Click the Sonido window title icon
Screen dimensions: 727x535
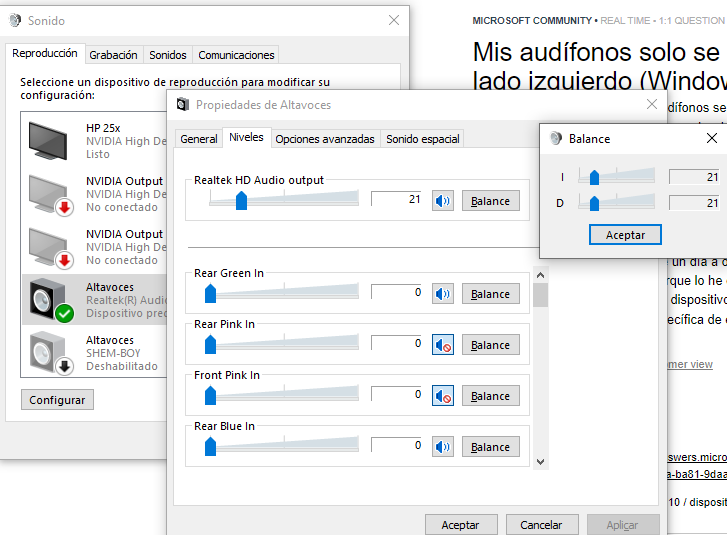click(x=15, y=20)
